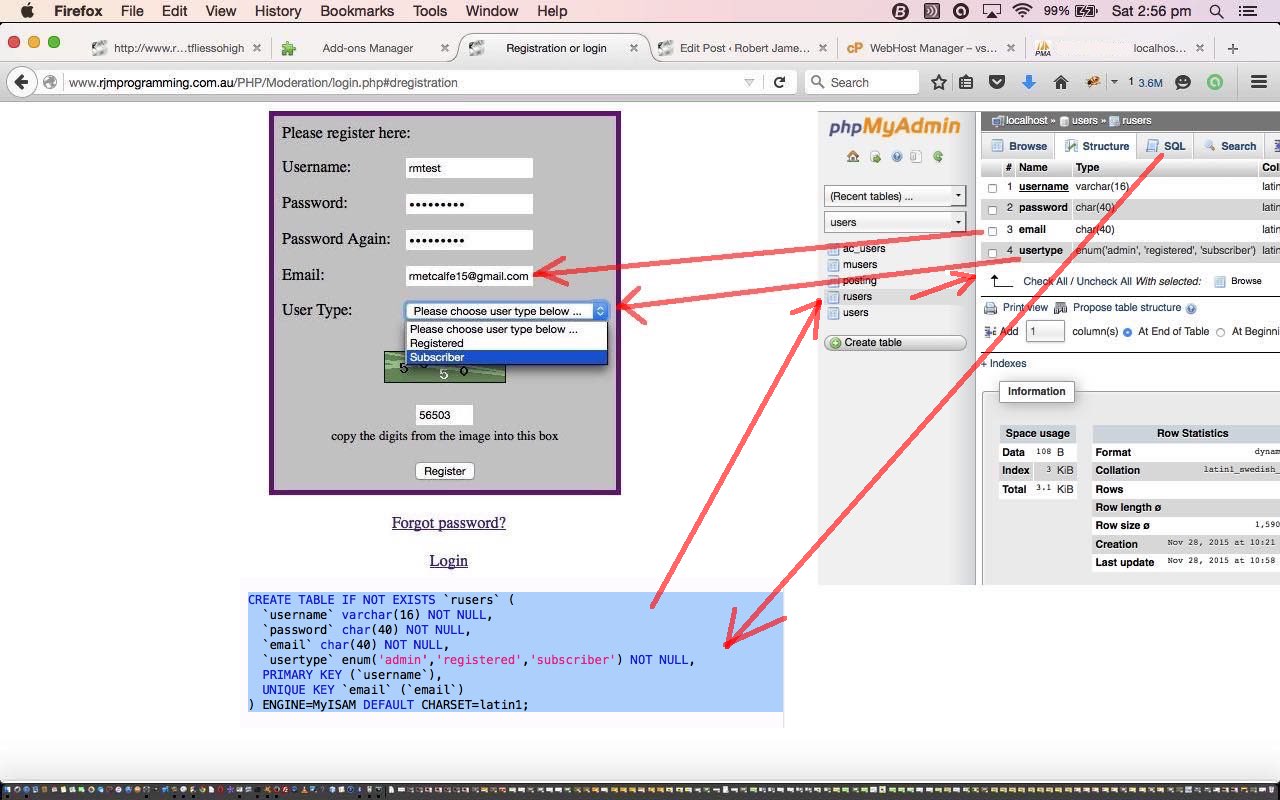Viewport: 1280px width, 800px height.
Task: Open Firefox hamburger menu
Action: point(1259,82)
